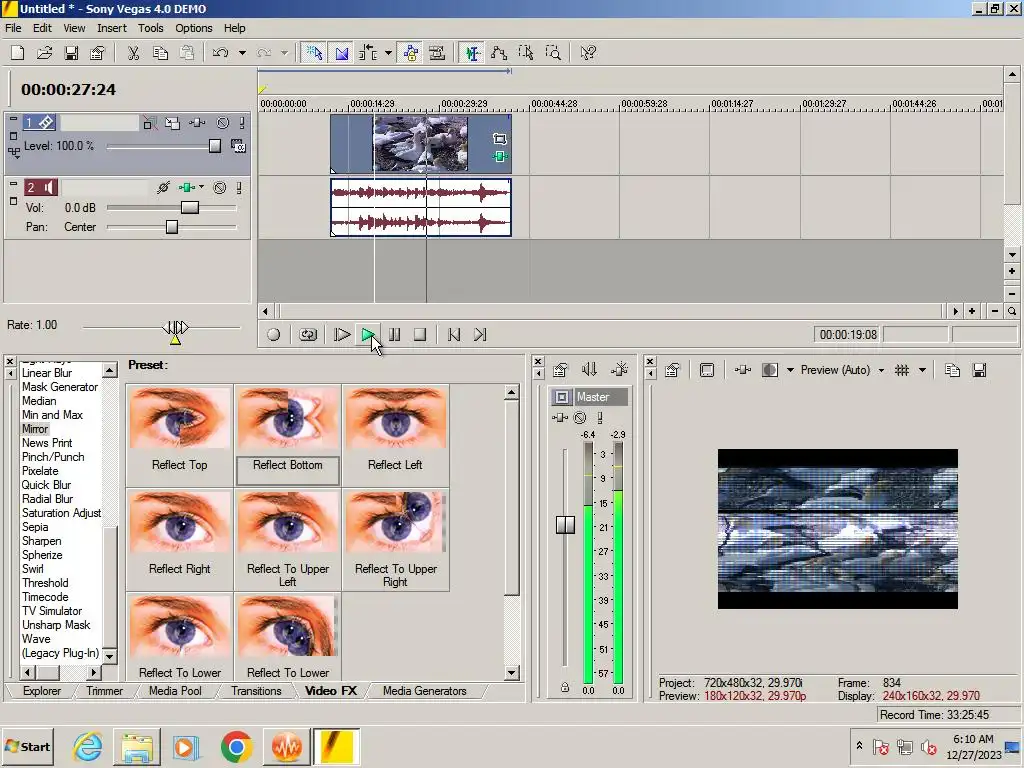Screen dimensions: 1024x768
Task: Cut selection with the scissors icon
Action: click(133, 53)
